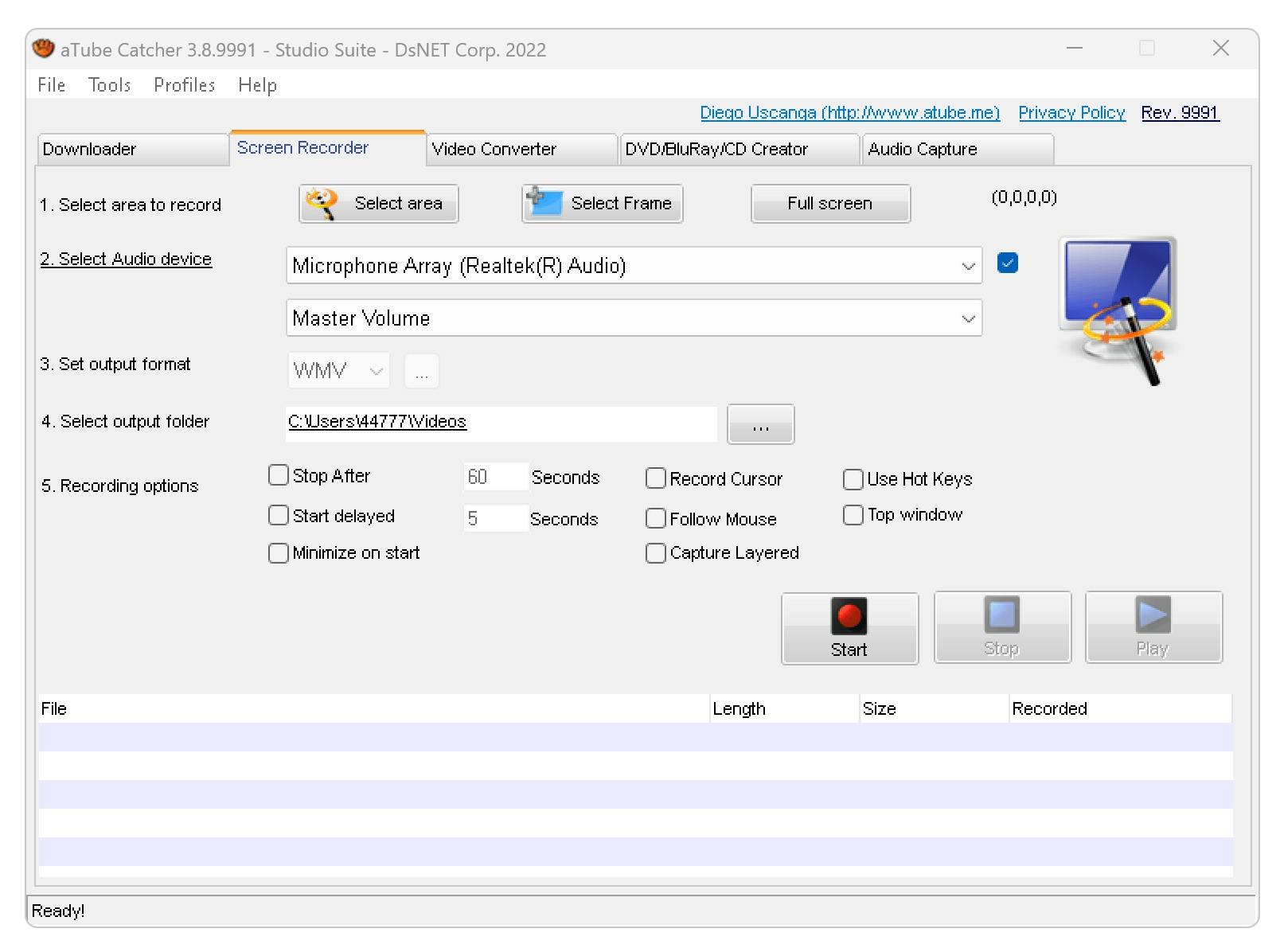Click the Select Audio device link
Image resolution: width=1280 pixels, height=952 pixels.
coord(126,259)
